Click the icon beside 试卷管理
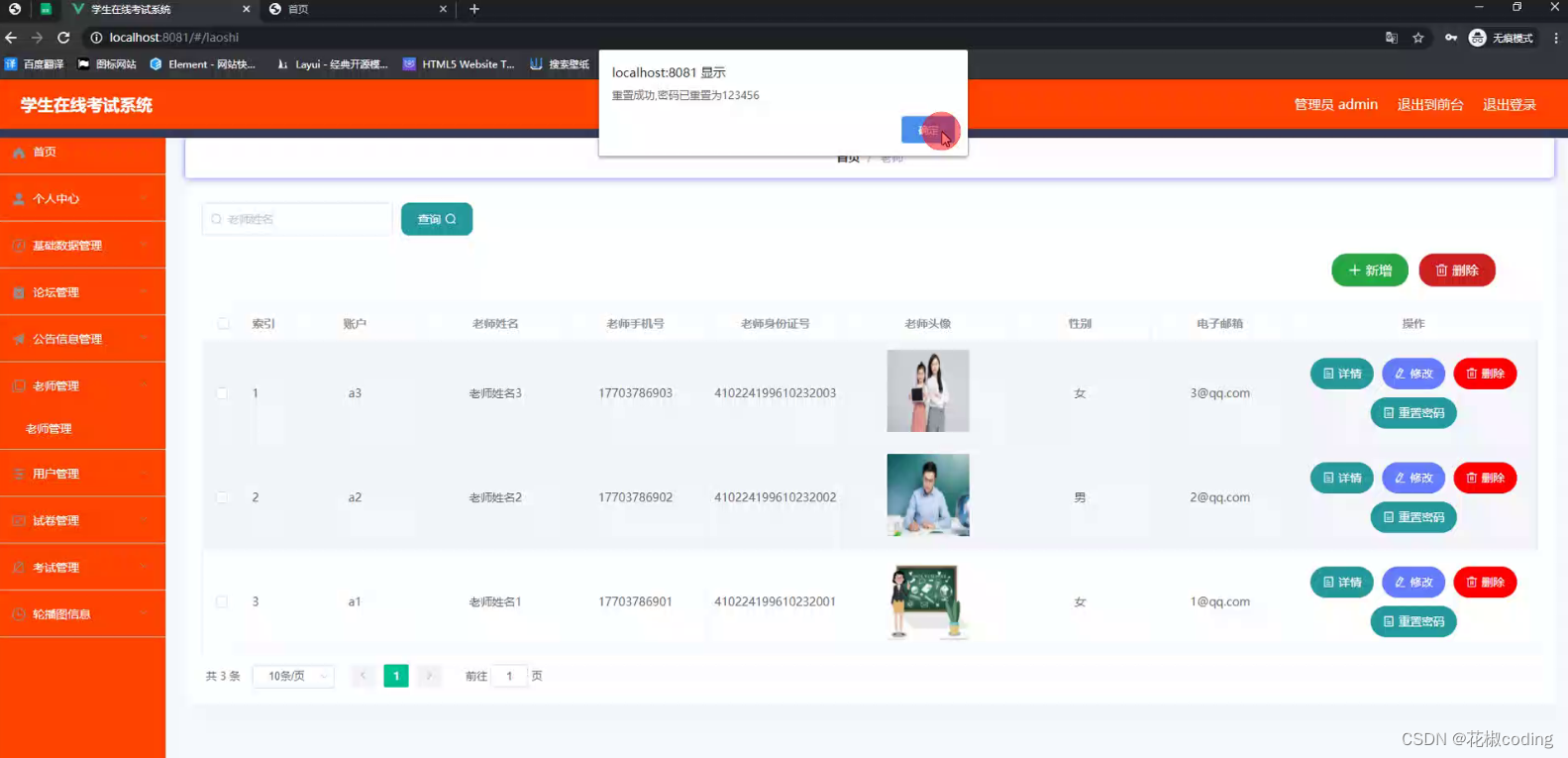1568x758 pixels. click(19, 520)
